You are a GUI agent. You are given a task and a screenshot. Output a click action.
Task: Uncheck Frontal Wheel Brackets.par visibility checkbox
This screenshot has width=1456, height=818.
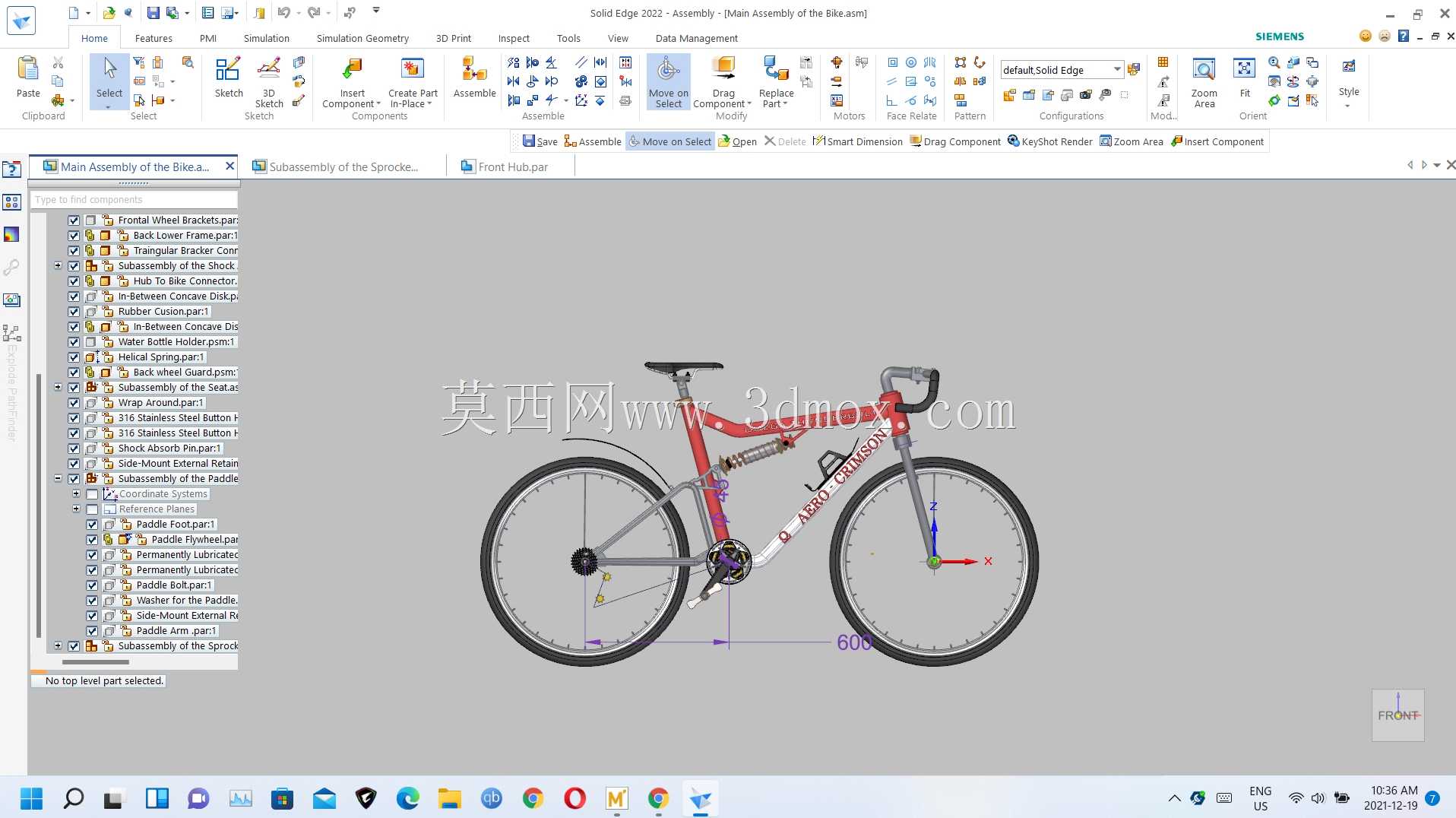point(74,220)
